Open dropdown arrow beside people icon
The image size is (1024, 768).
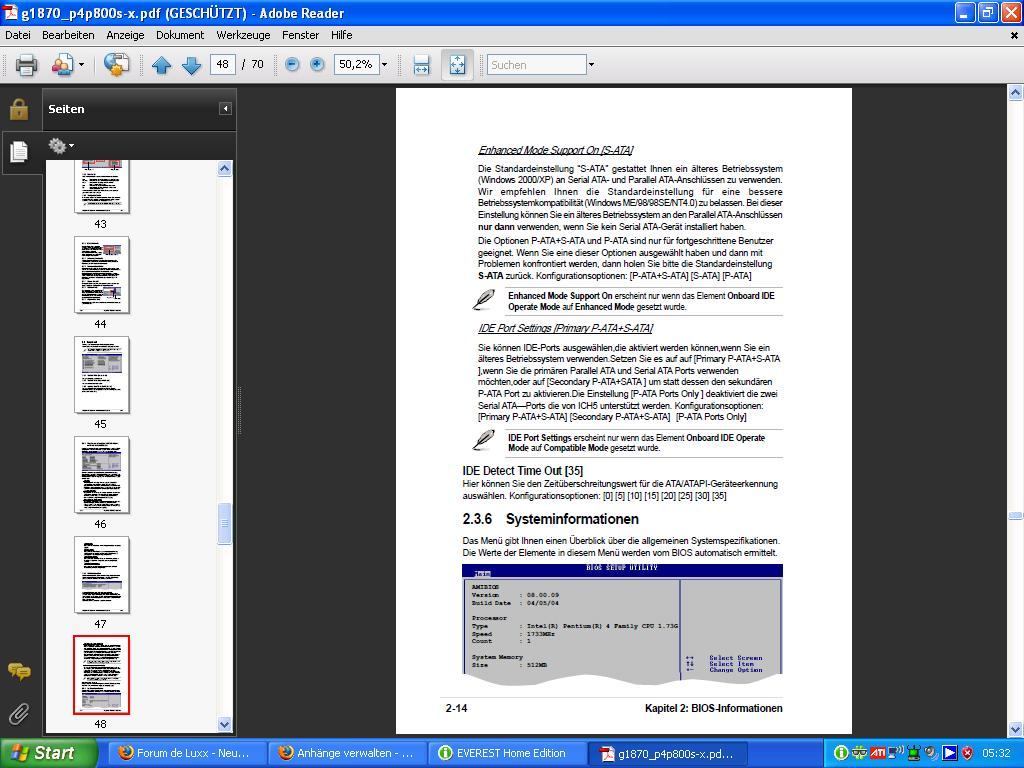point(82,65)
